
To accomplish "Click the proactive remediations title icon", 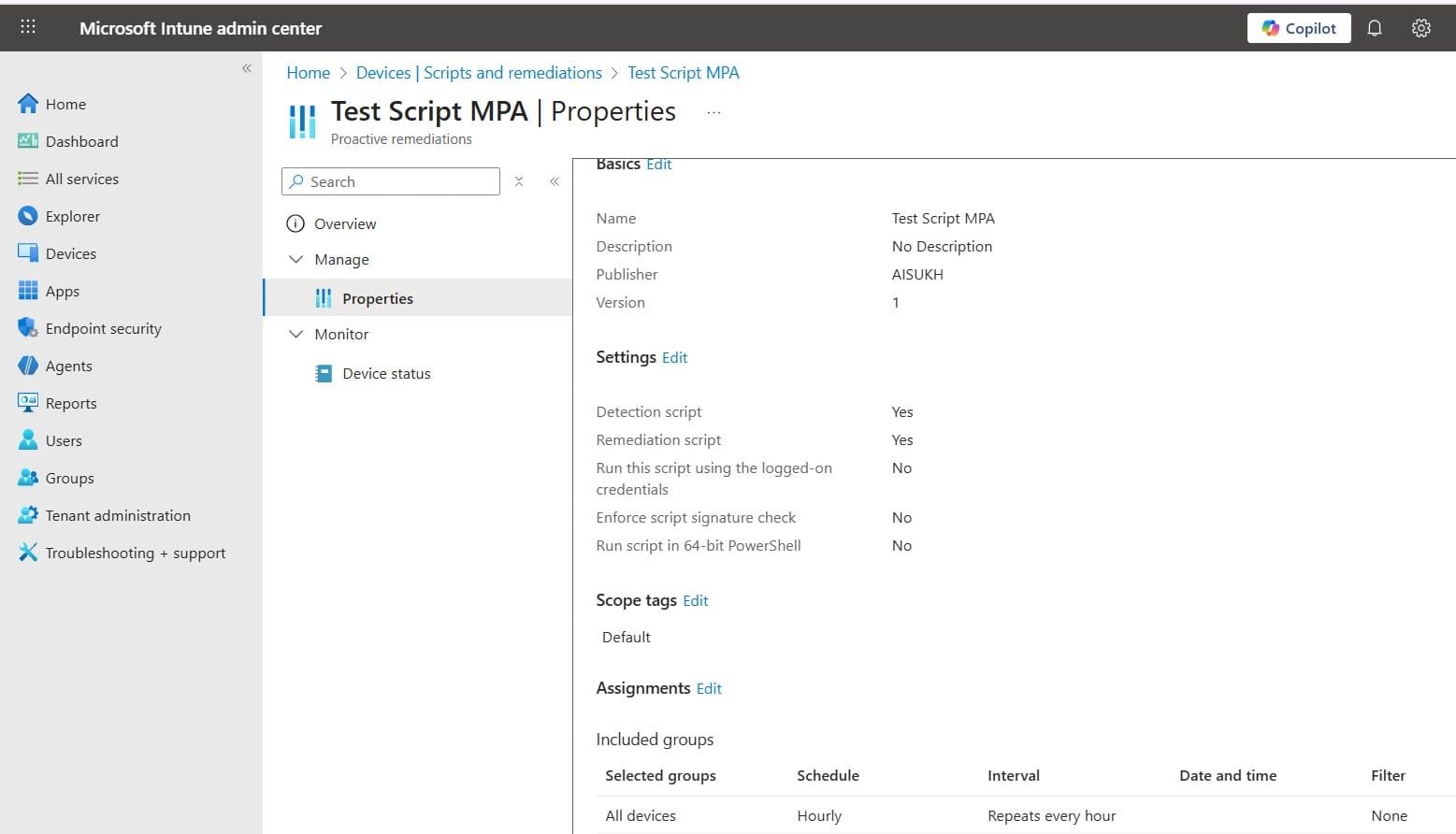I will point(302,122).
